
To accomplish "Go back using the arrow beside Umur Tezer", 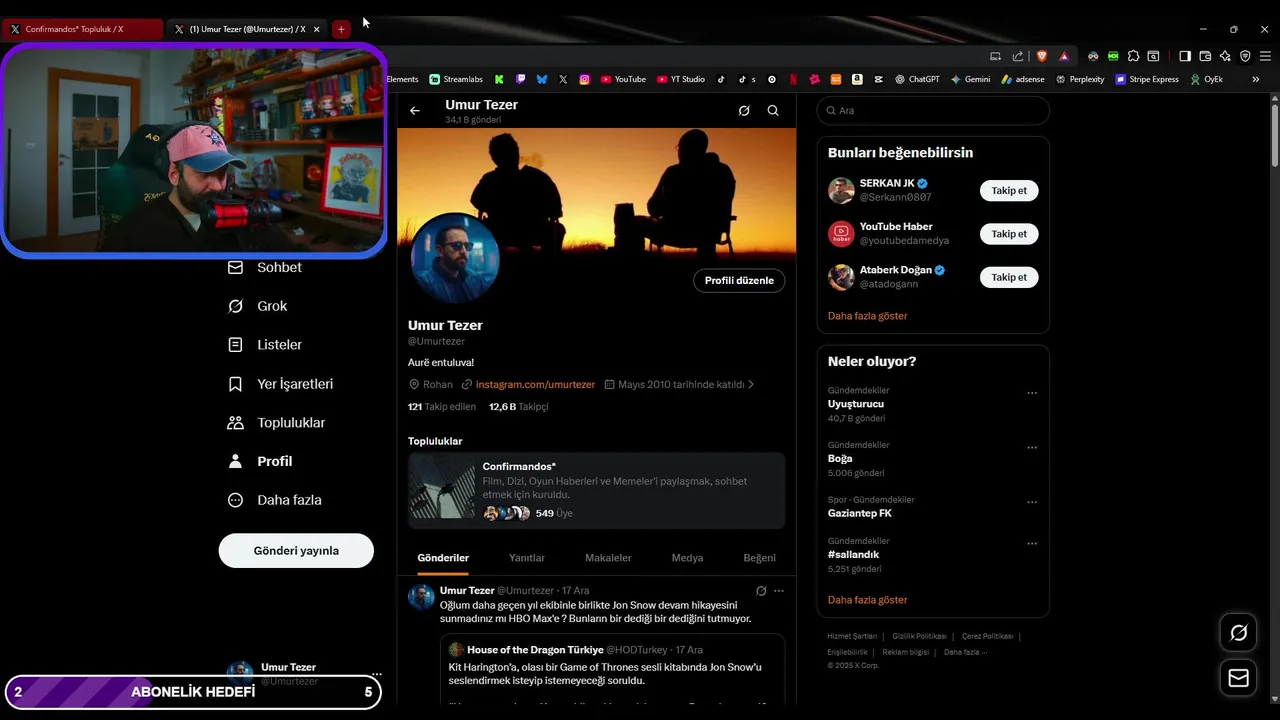I will pos(415,111).
